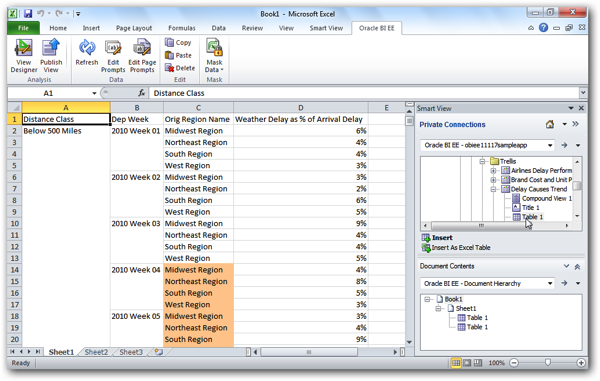Switch to Normal view in status bar
Viewport: 600px width, 381px height.
pyautogui.click(x=456, y=363)
